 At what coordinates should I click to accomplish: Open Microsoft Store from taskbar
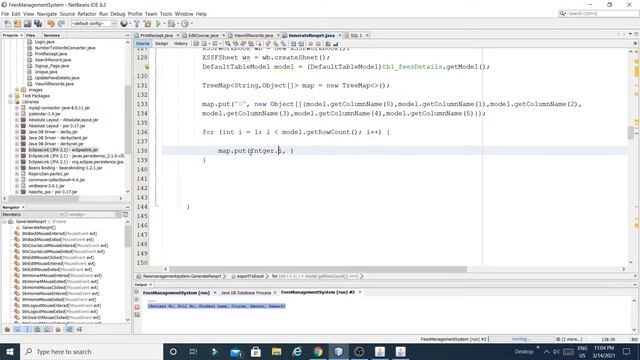[256, 351]
